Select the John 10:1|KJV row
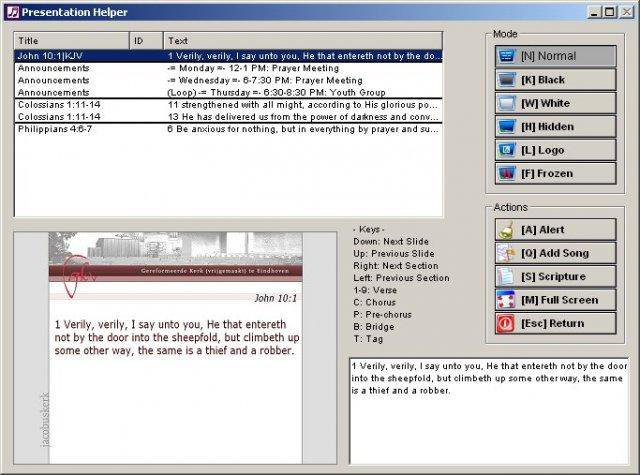640x475 pixels. pos(228,56)
